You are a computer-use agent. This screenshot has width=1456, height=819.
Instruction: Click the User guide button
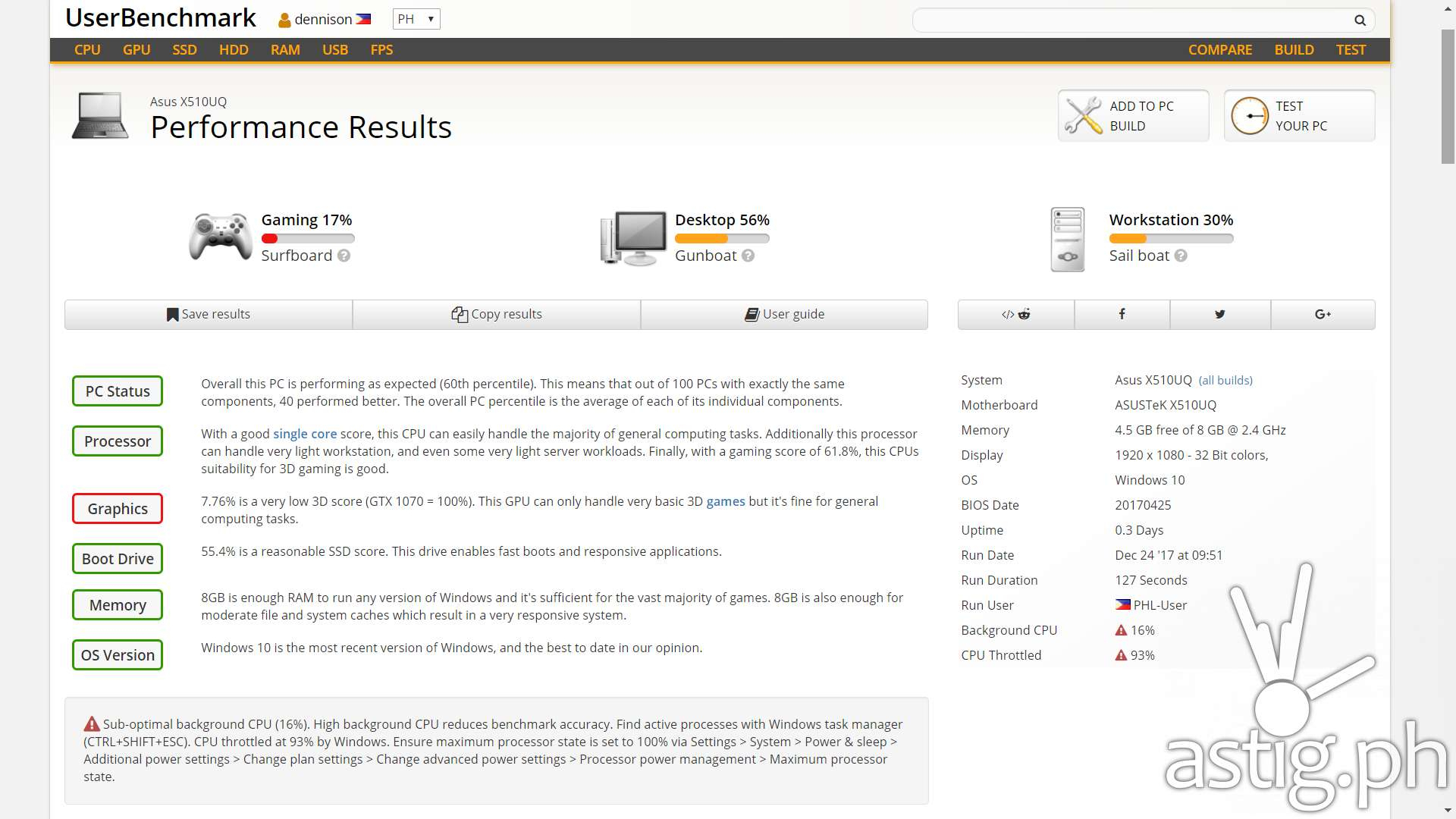pyautogui.click(x=784, y=314)
